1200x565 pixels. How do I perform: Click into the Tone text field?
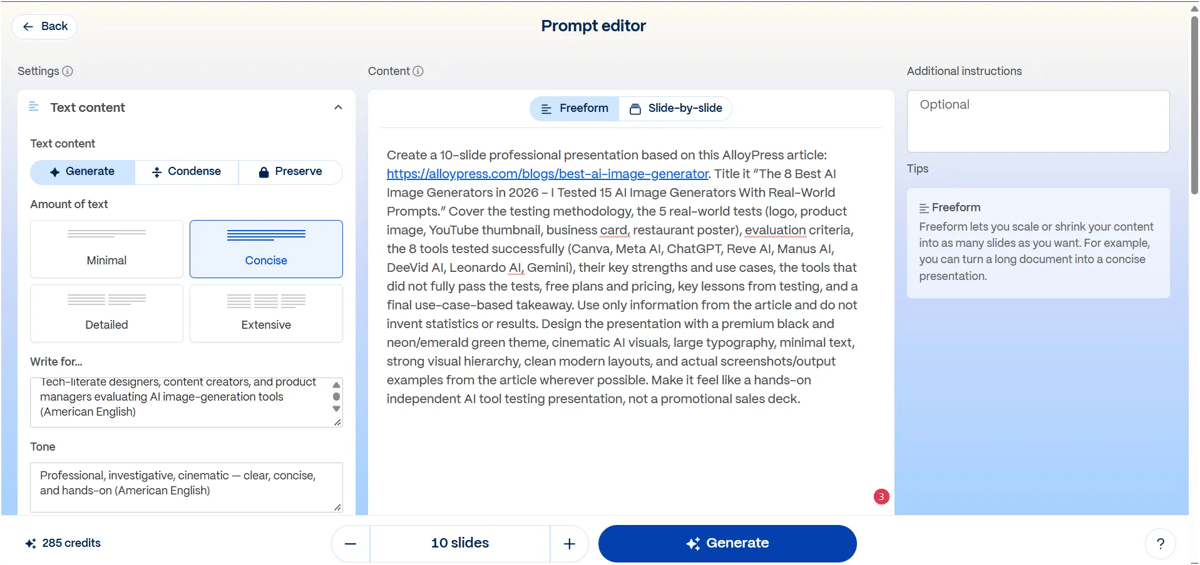186,487
